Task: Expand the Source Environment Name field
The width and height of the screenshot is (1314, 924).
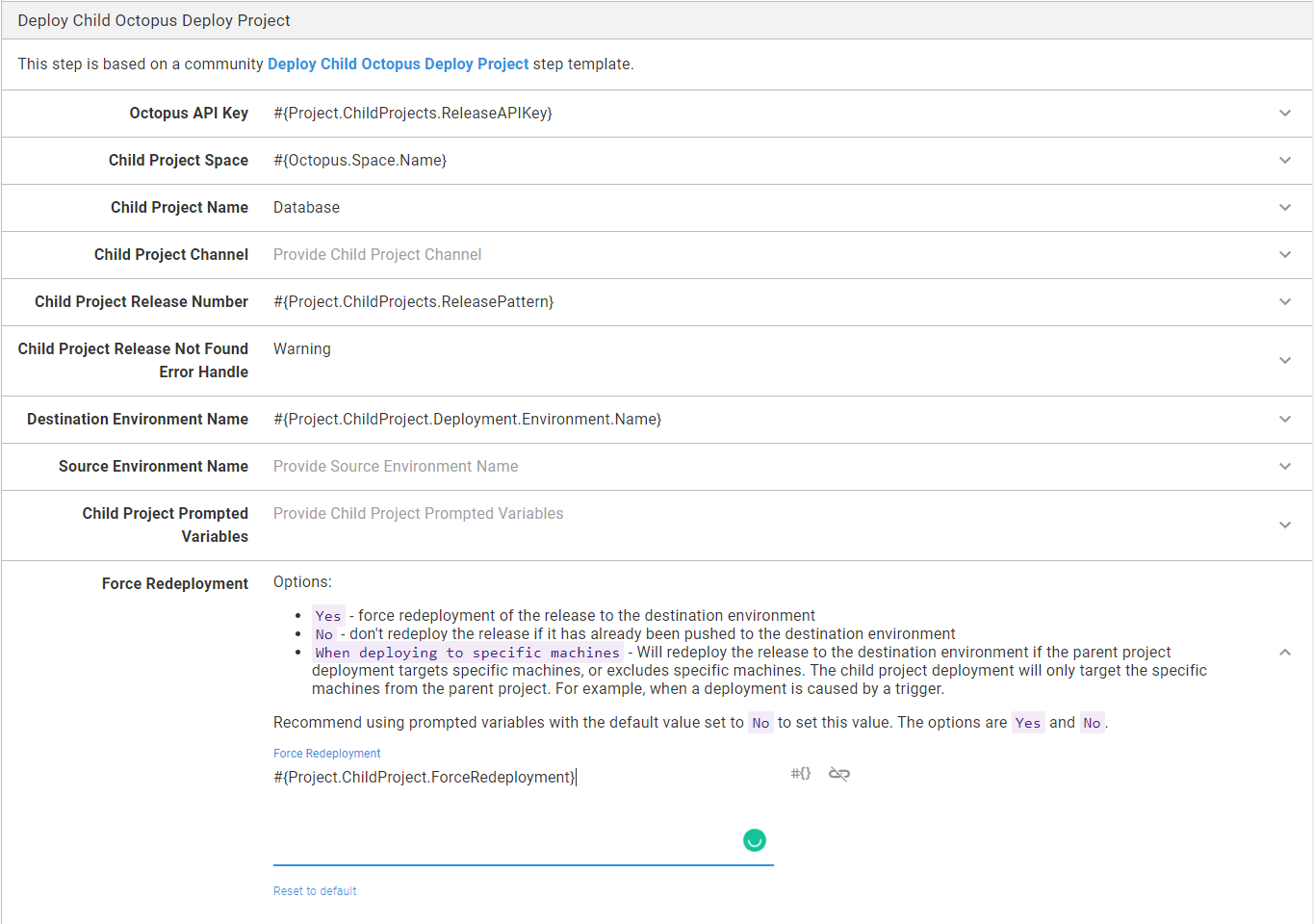Action: 1285,467
